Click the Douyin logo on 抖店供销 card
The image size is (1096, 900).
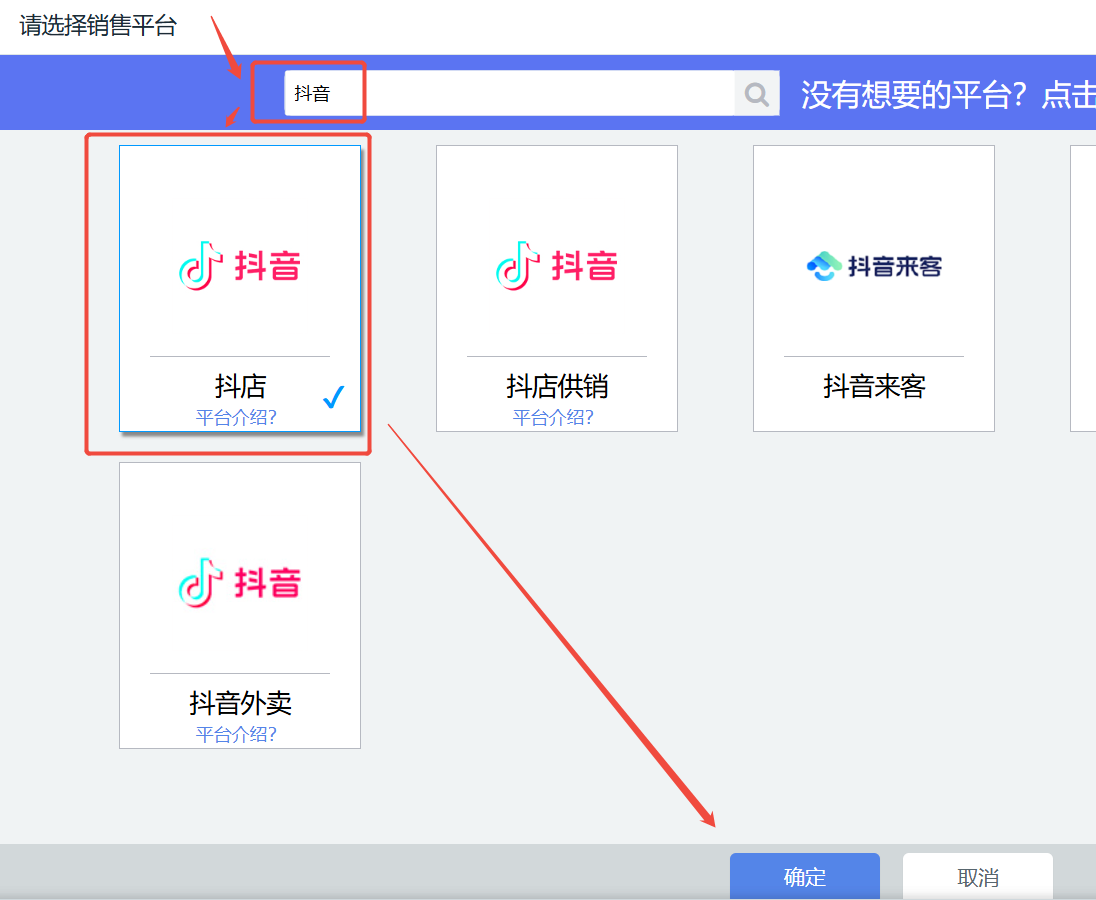coord(556,266)
